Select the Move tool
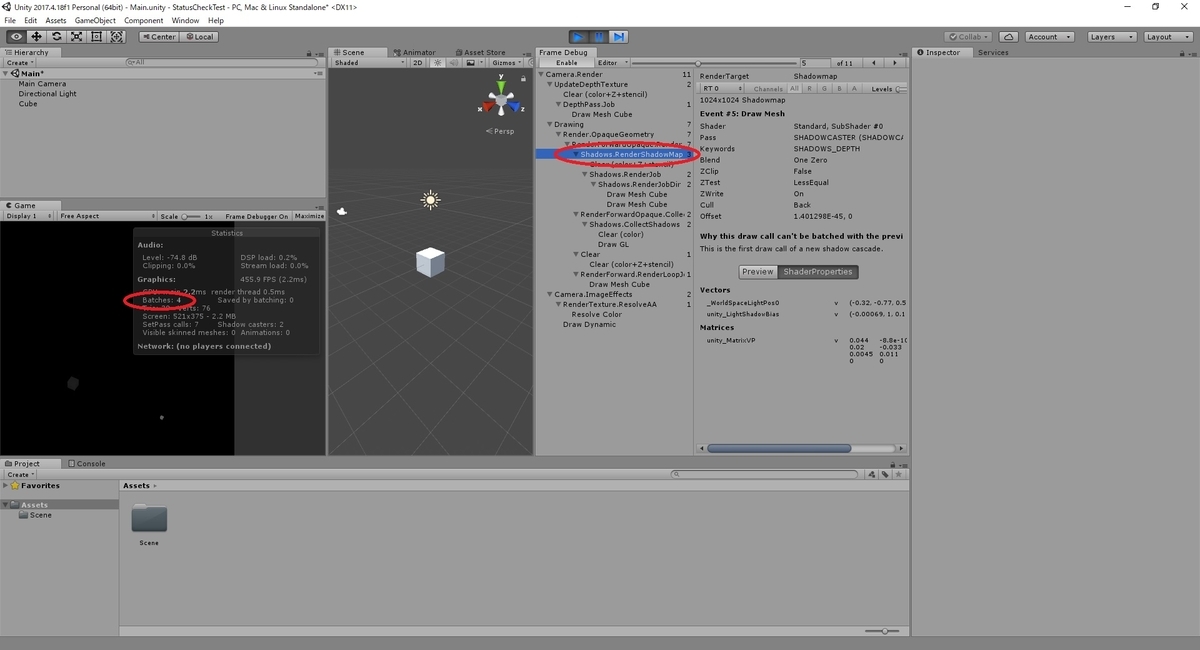 (35, 36)
